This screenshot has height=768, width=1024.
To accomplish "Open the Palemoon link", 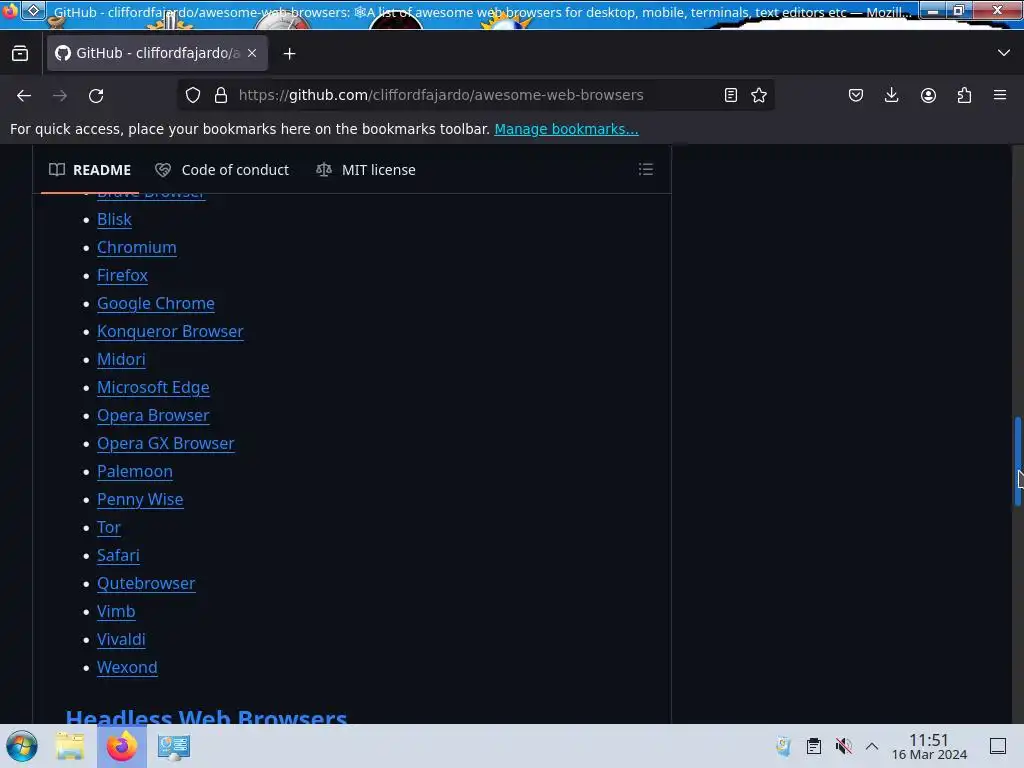I will (x=135, y=472).
